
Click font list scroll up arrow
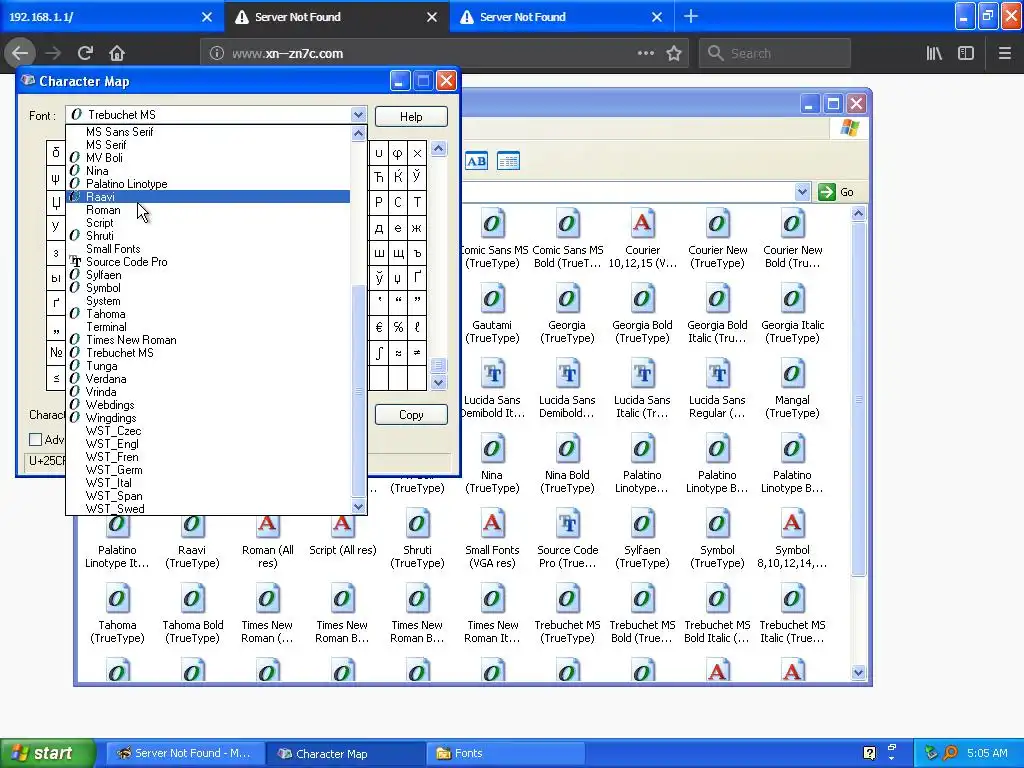[x=359, y=134]
